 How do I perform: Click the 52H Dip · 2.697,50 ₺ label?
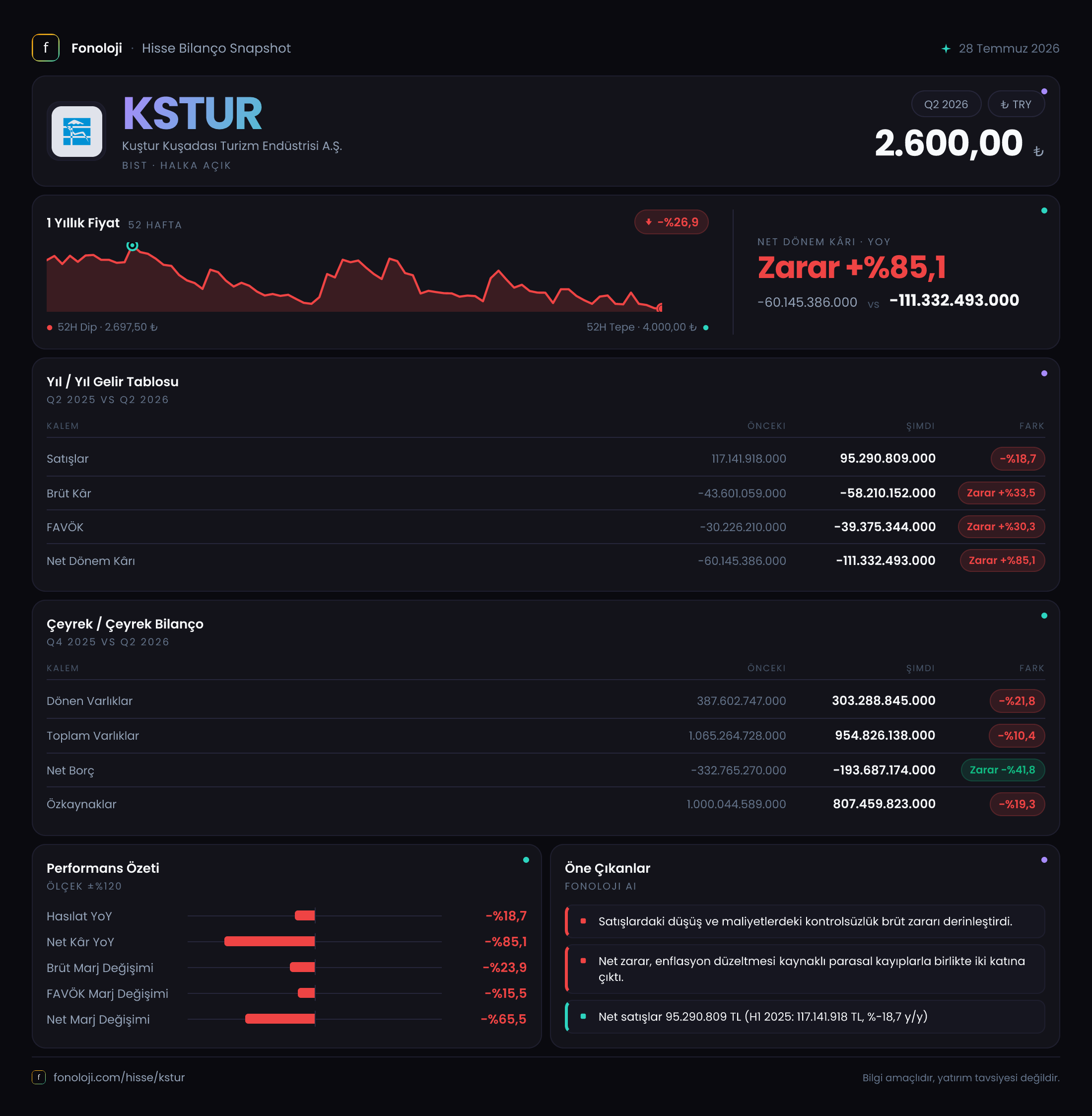(x=107, y=328)
